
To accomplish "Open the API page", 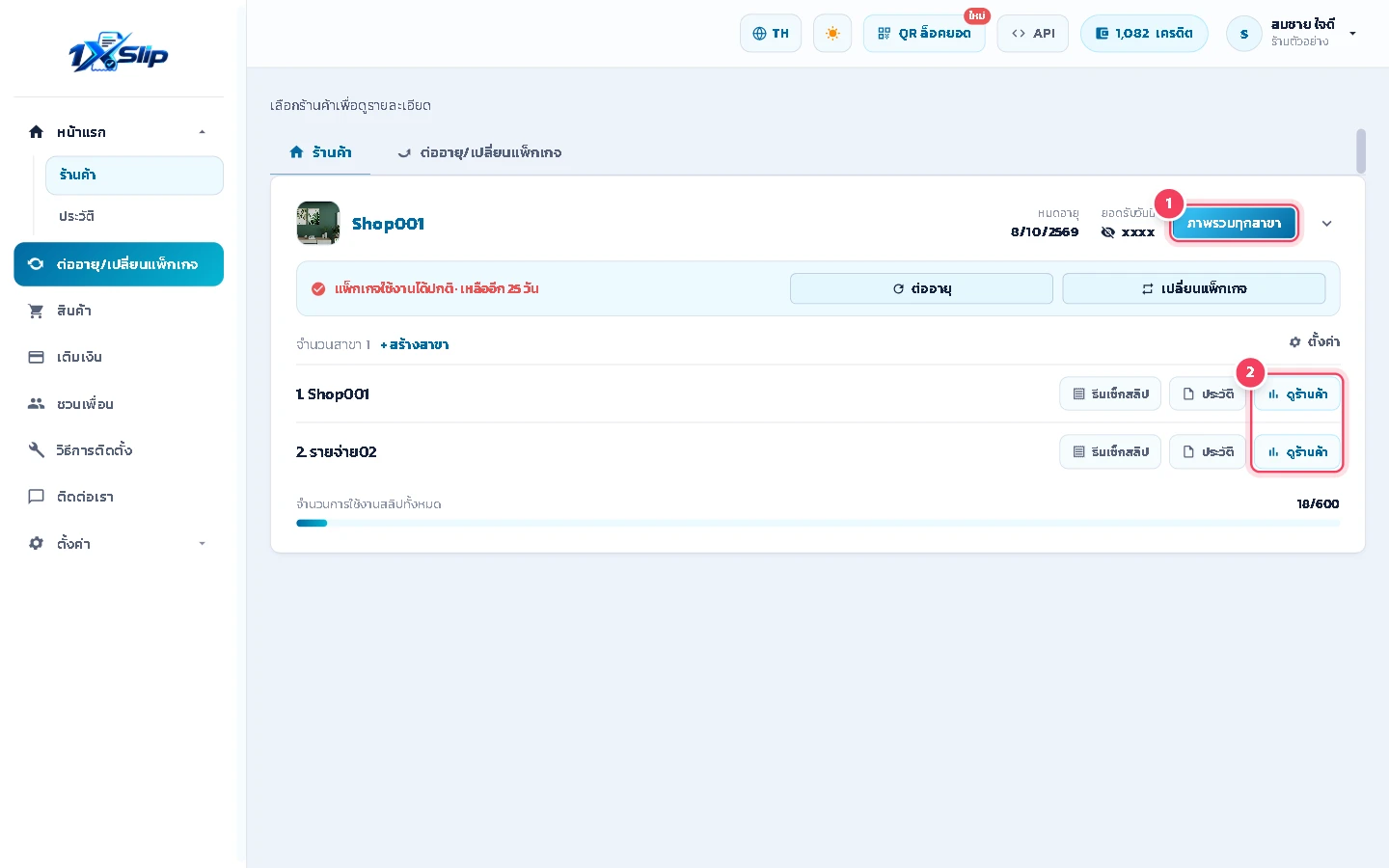I will (x=1033, y=34).
